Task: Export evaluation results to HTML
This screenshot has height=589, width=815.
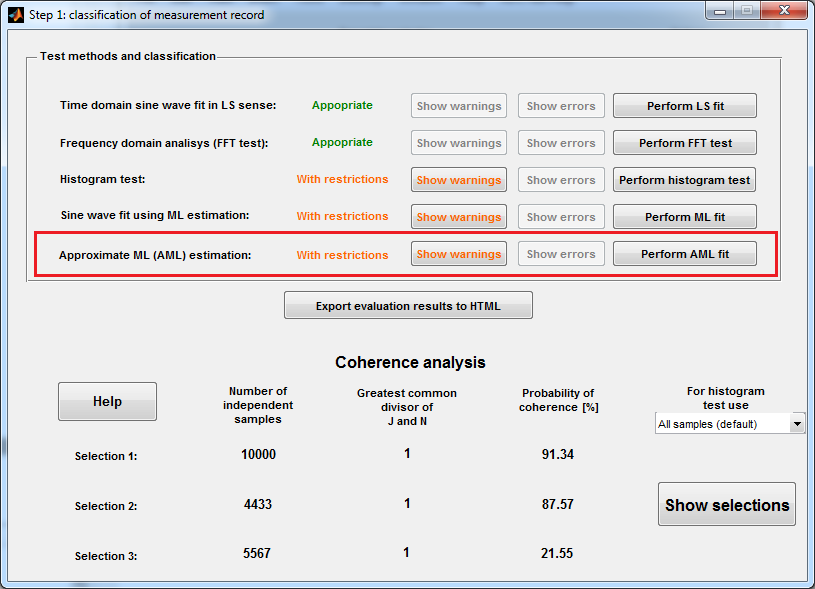Action: (408, 305)
